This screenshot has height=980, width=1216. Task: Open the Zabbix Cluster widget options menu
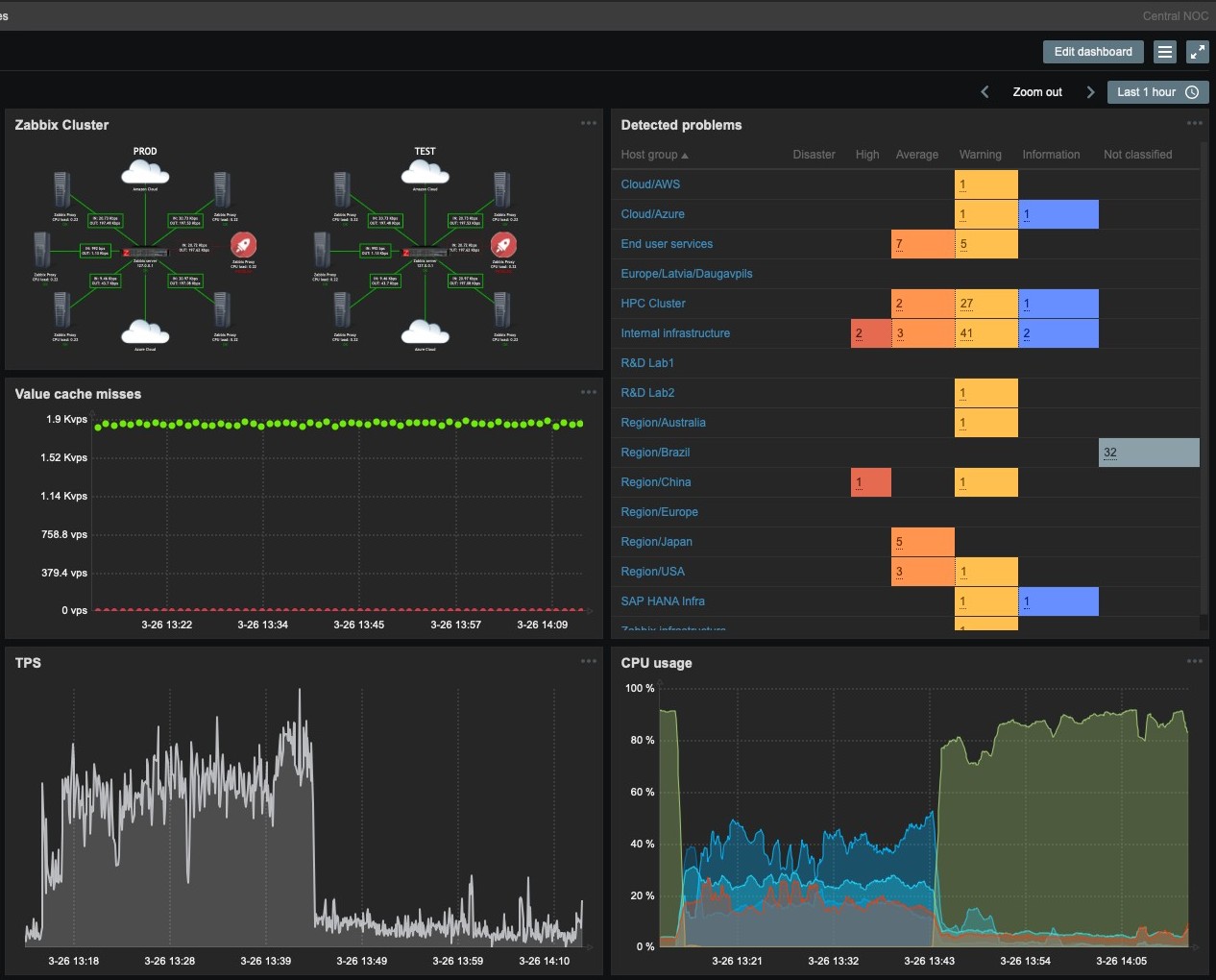[589, 122]
